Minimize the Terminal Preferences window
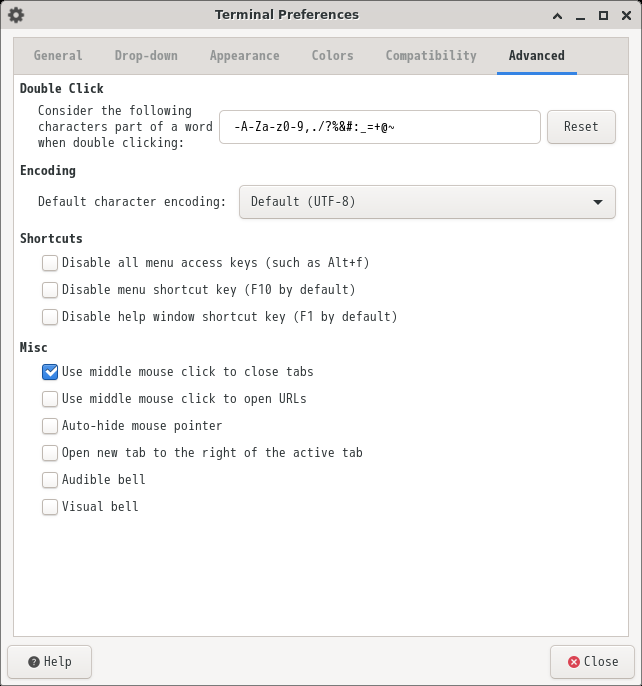Screen dimensions: 642x686 click(x=580, y=16)
